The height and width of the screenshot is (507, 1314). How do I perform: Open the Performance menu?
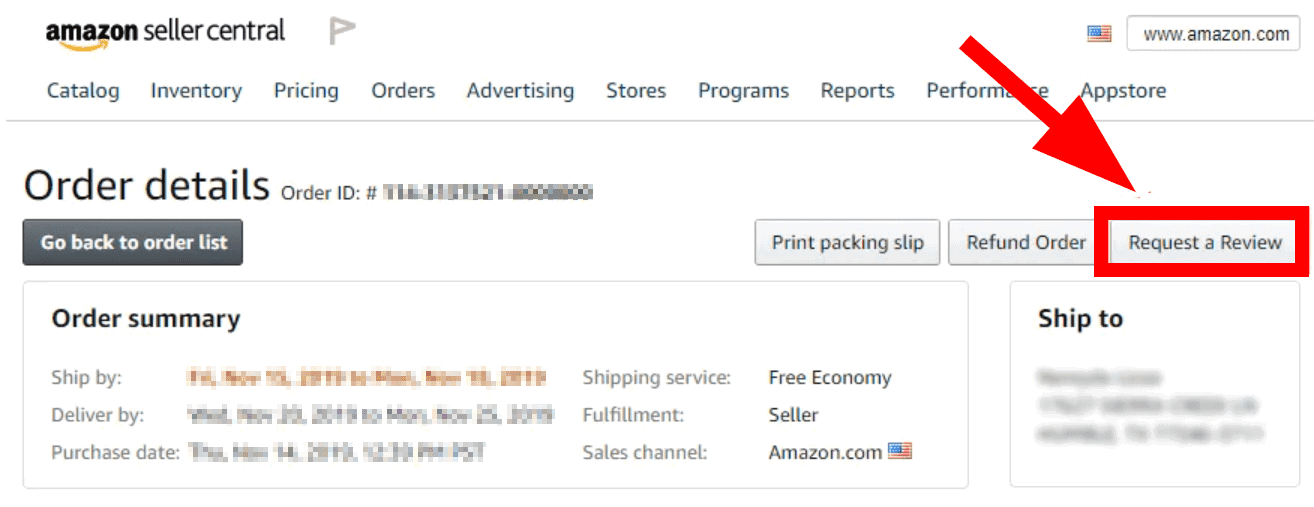(x=986, y=91)
